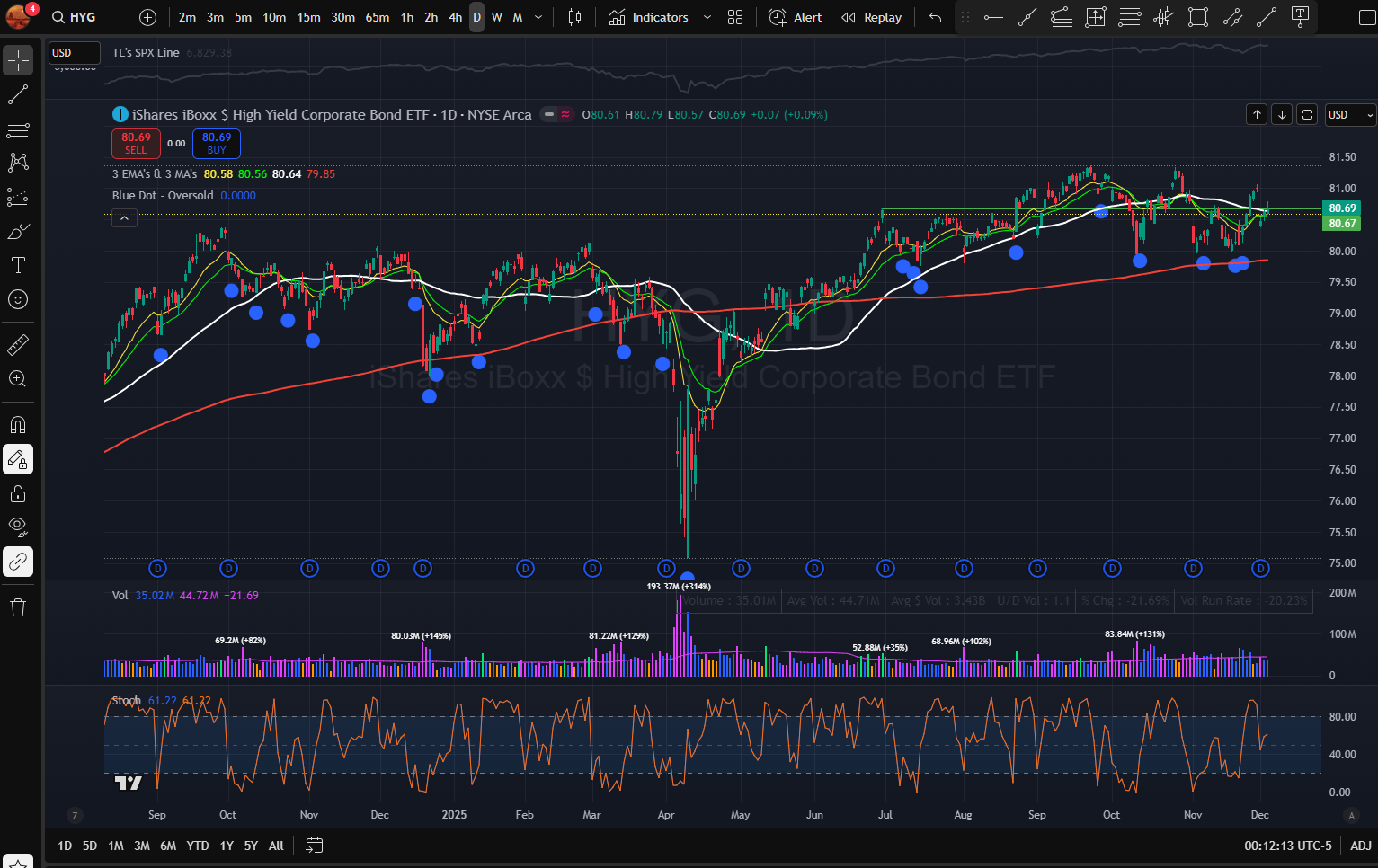1378x868 pixels.
Task: Open the layout setup grid icon
Action: point(735,17)
